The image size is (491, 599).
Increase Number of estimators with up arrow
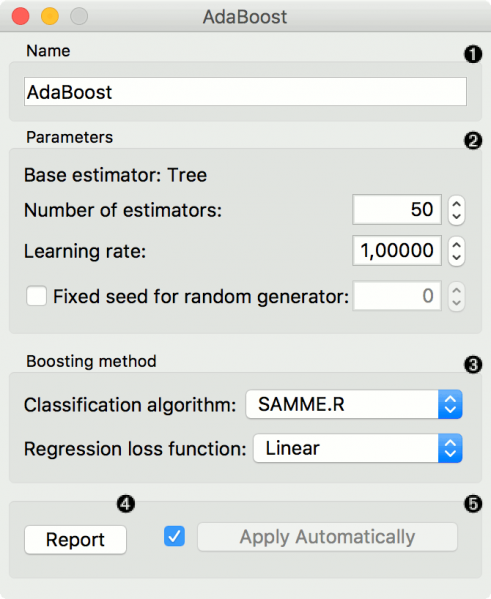click(456, 204)
